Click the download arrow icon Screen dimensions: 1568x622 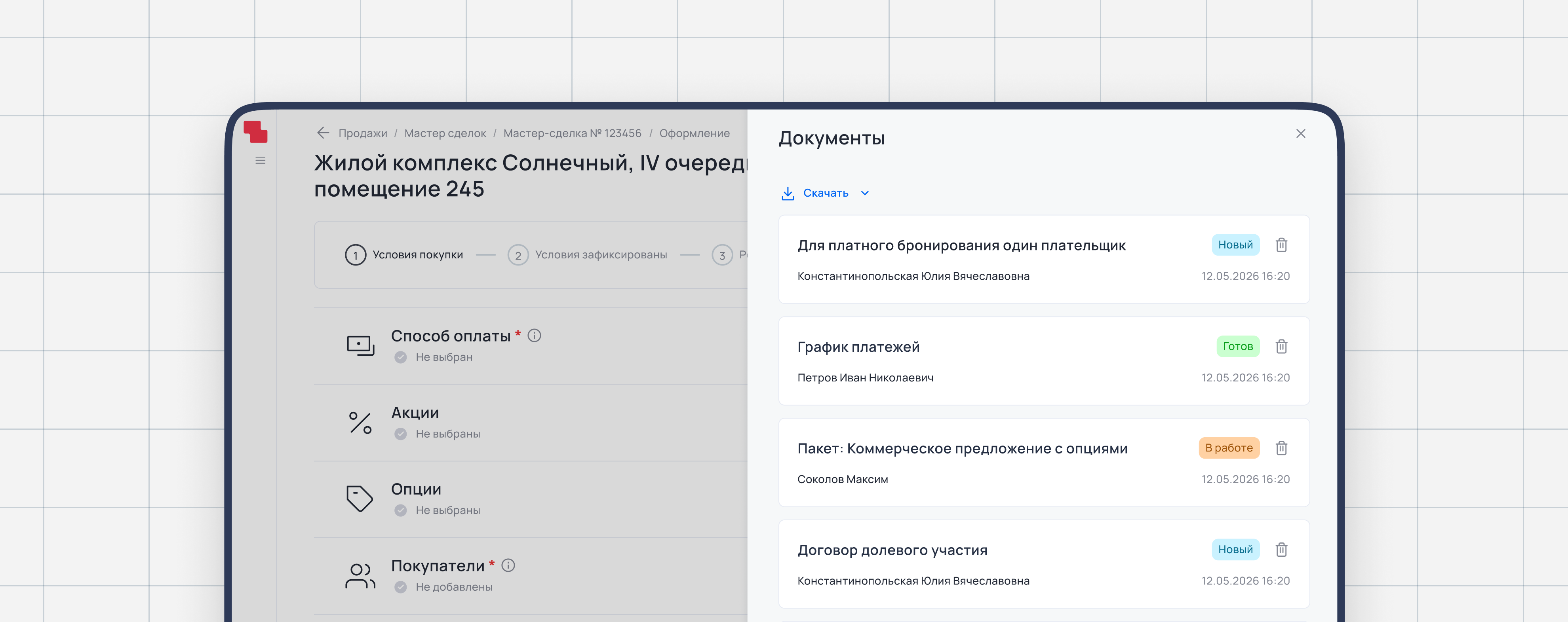[788, 193]
